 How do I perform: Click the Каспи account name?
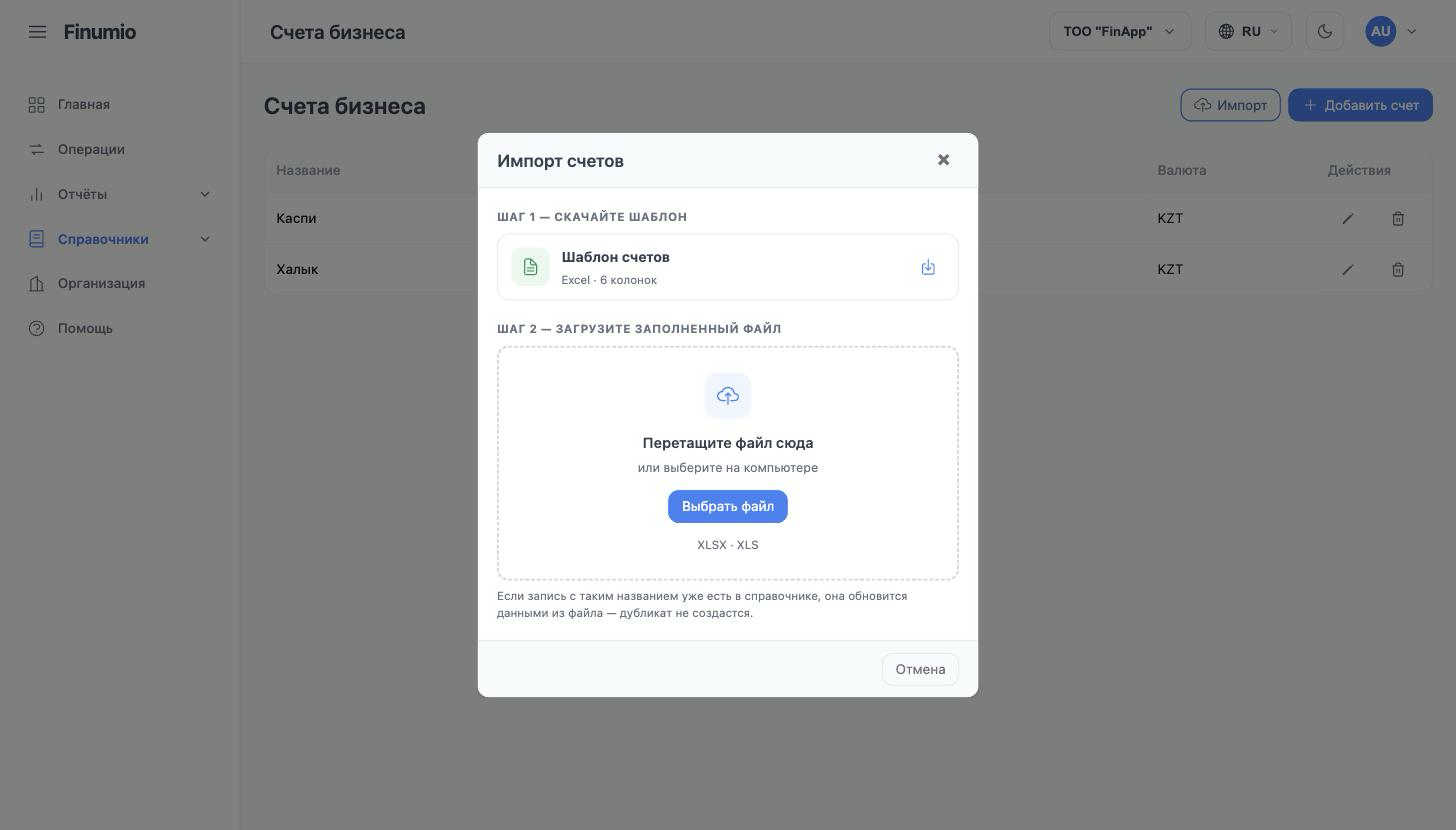click(296, 219)
